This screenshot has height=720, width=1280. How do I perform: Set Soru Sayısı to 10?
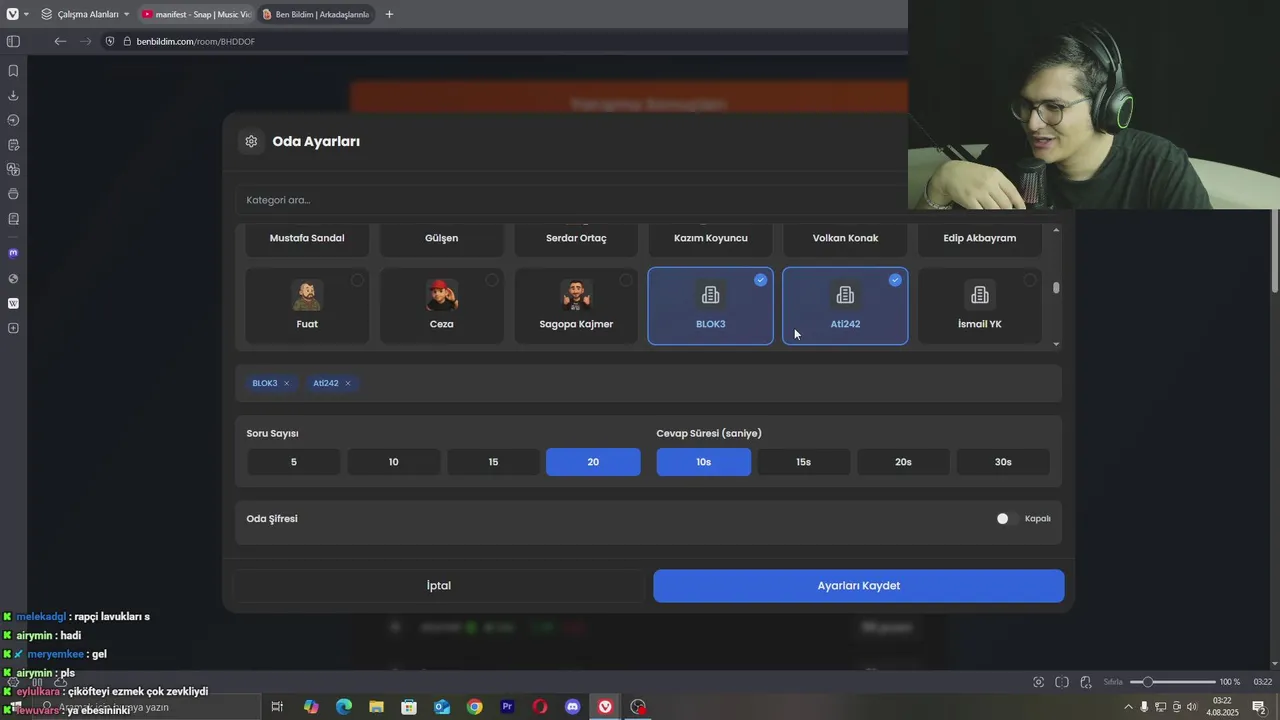(x=394, y=462)
